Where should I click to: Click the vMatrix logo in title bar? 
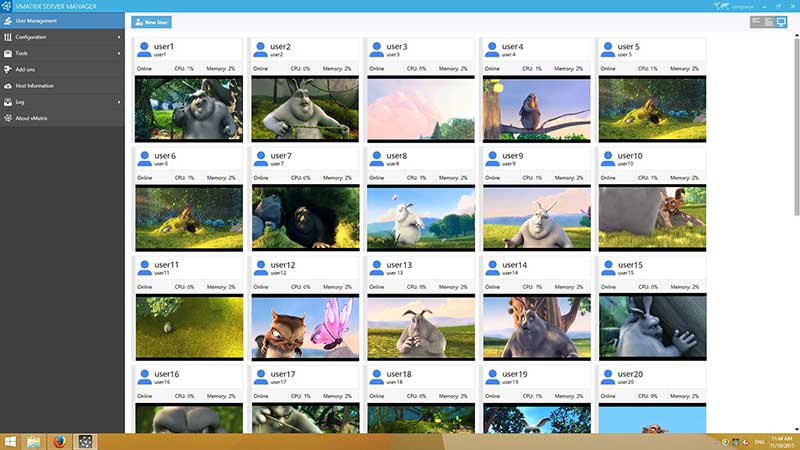[8, 6]
